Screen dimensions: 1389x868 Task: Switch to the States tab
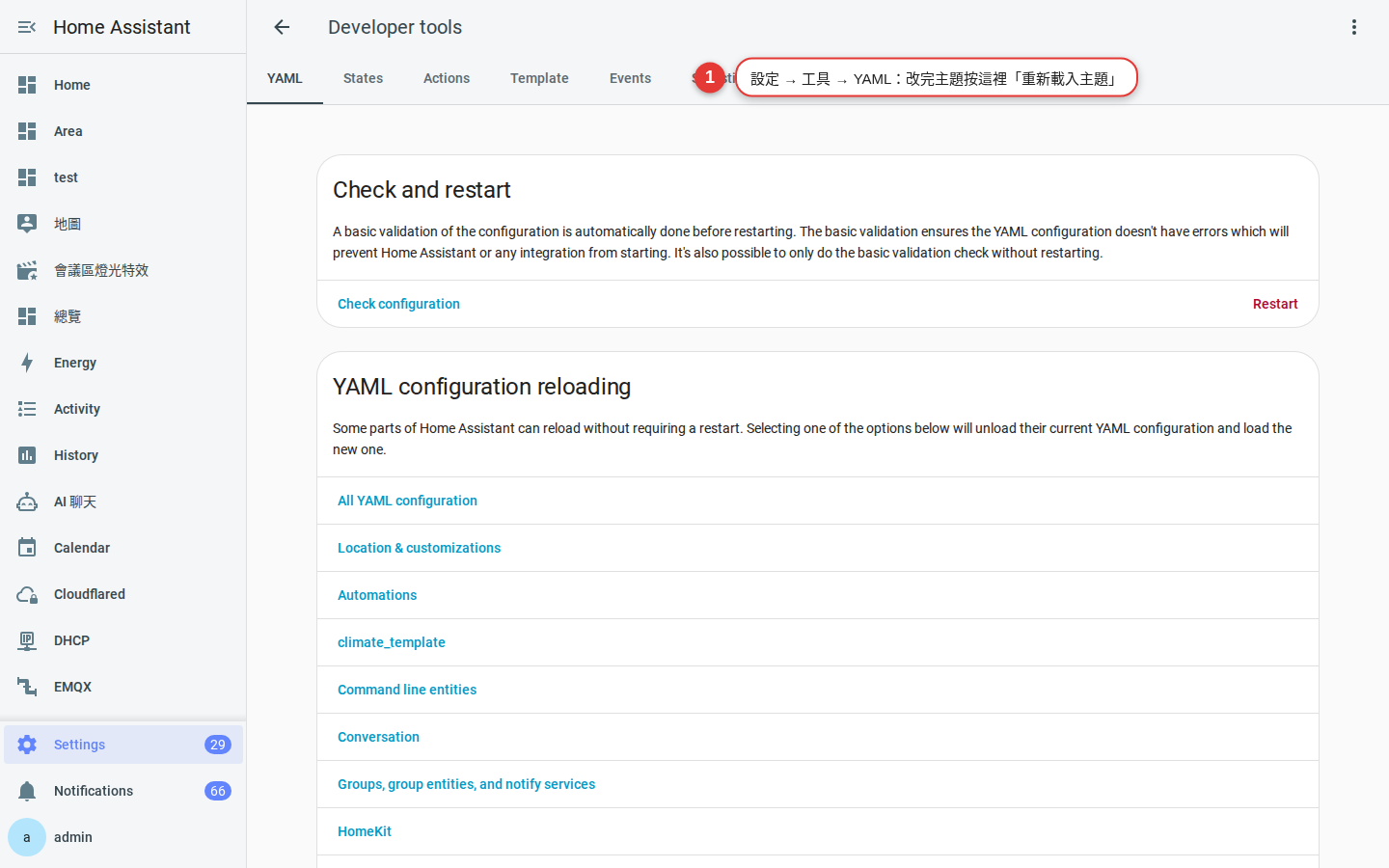point(363,78)
